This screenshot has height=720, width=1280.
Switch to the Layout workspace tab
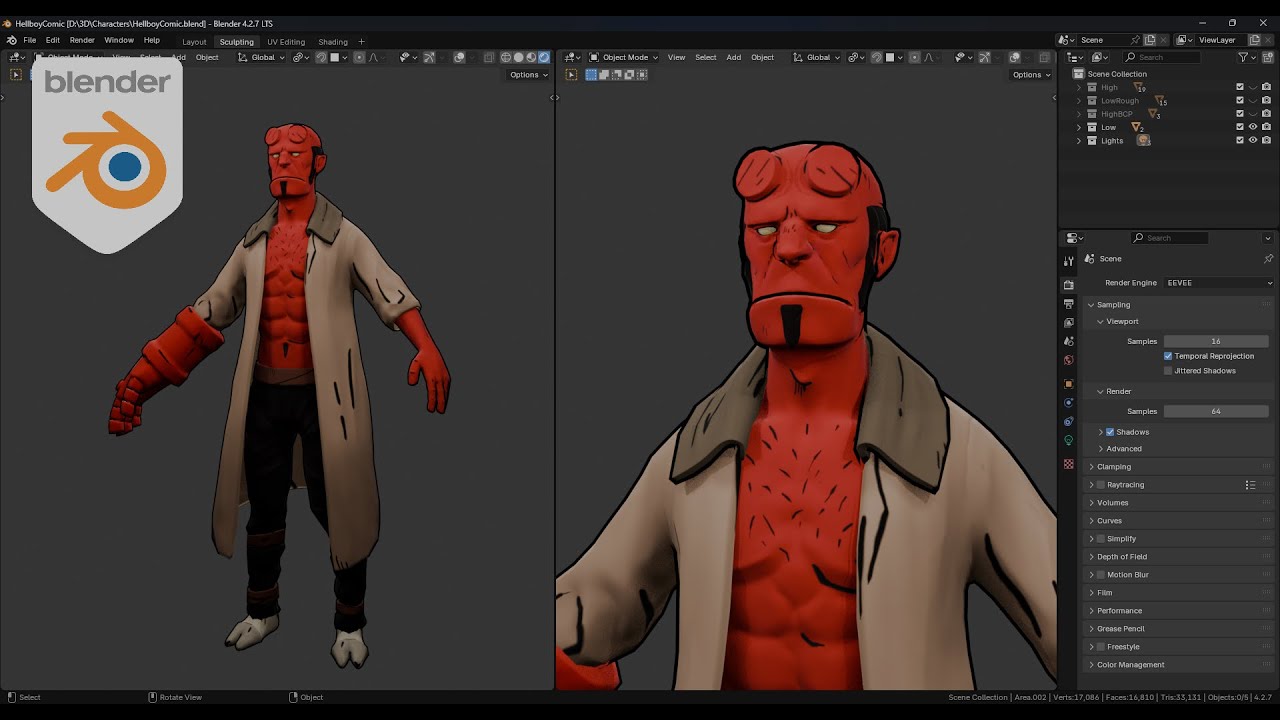tap(194, 42)
